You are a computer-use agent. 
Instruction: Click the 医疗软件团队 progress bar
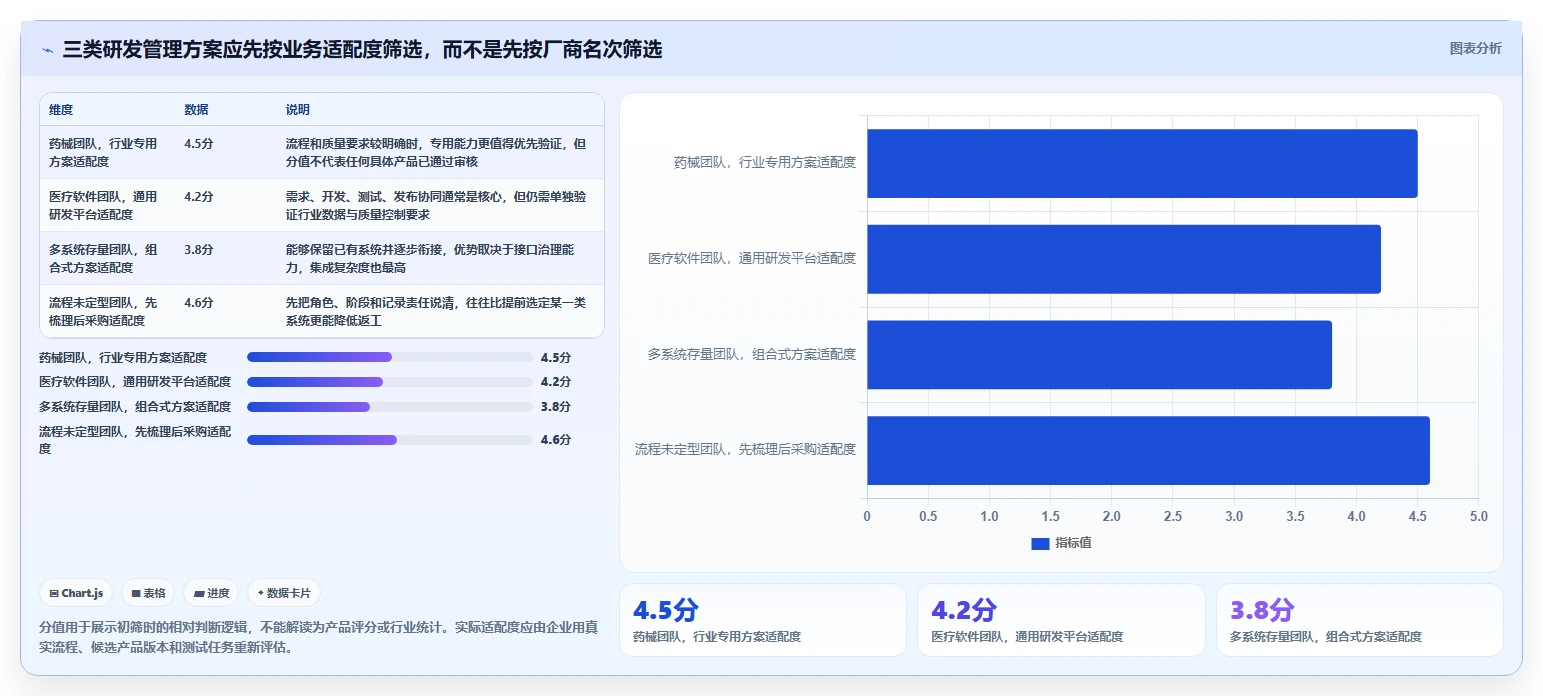(389, 382)
